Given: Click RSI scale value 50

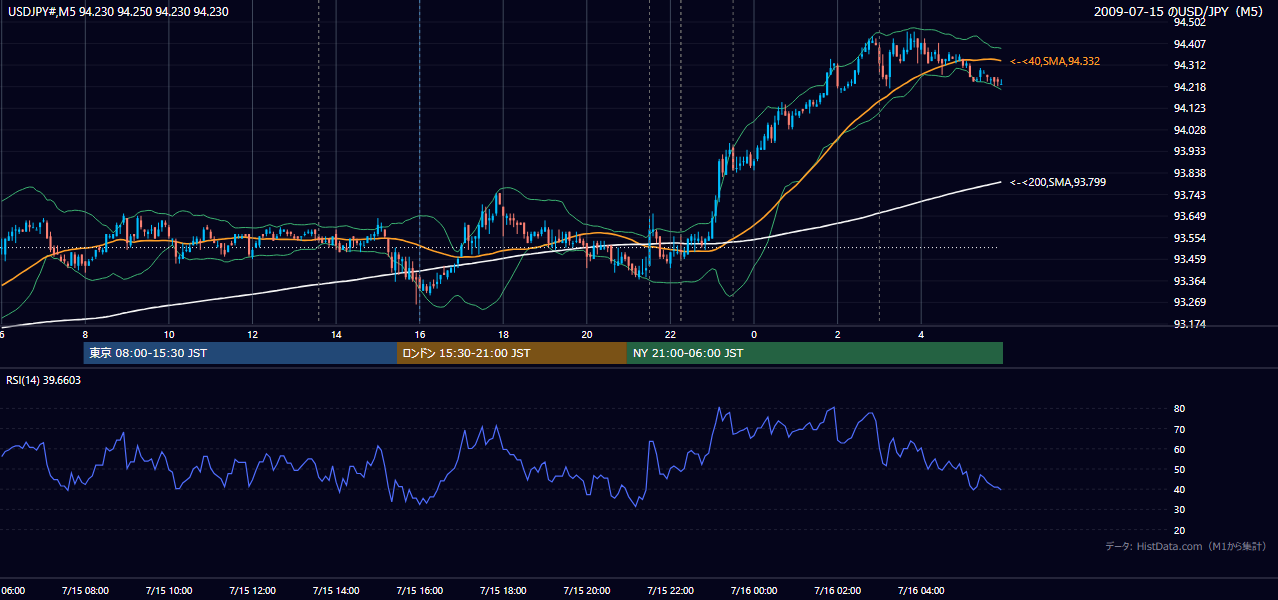Looking at the screenshot, I should (1180, 469).
